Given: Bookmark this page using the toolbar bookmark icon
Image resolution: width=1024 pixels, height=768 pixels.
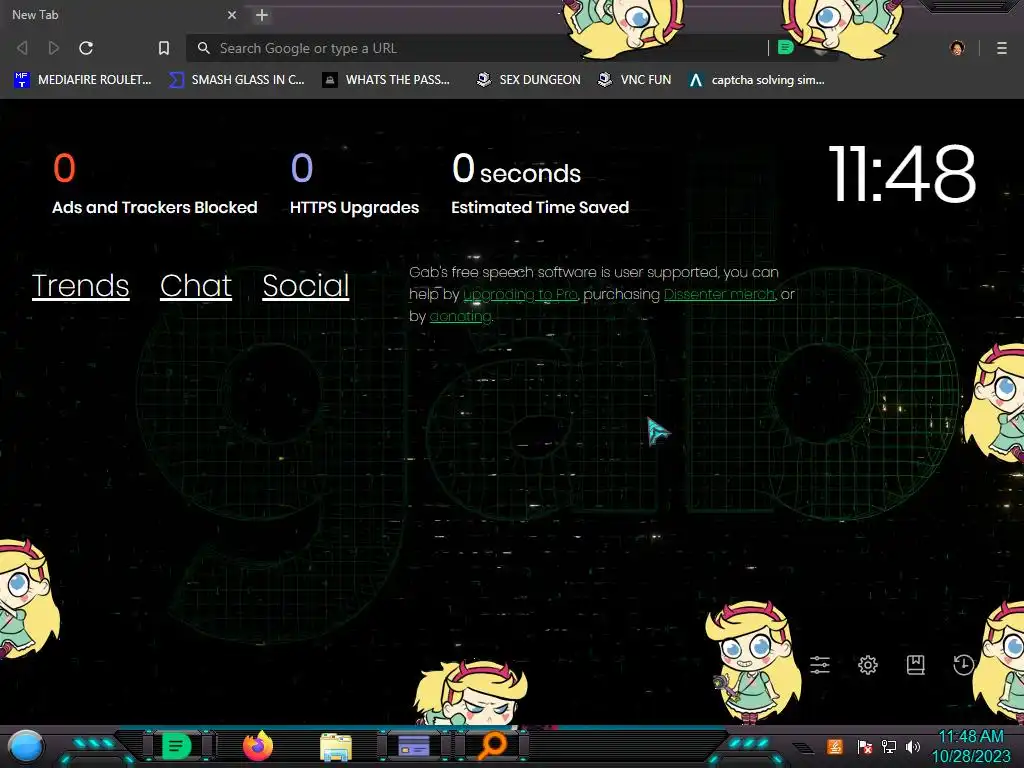Looking at the screenshot, I should 164,48.
